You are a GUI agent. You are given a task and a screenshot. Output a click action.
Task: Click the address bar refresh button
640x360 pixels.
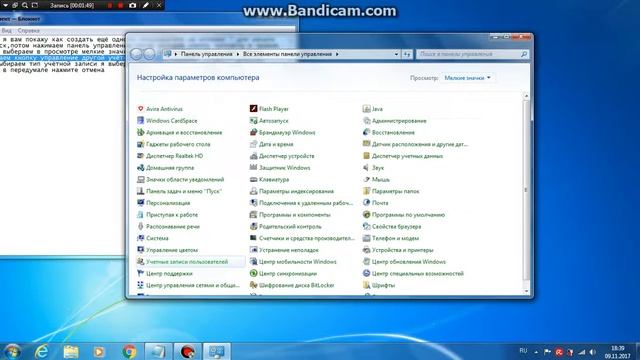click(x=407, y=54)
